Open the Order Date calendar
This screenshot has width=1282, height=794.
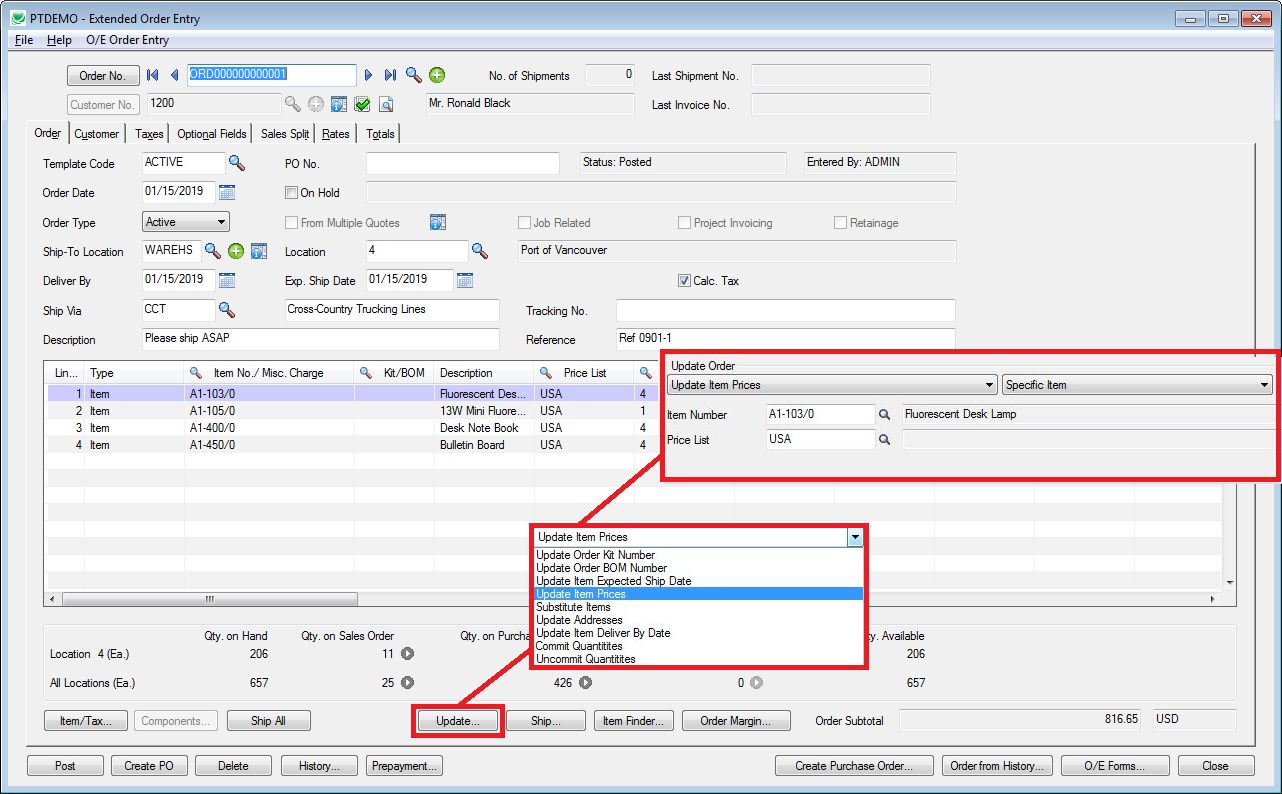(226, 192)
